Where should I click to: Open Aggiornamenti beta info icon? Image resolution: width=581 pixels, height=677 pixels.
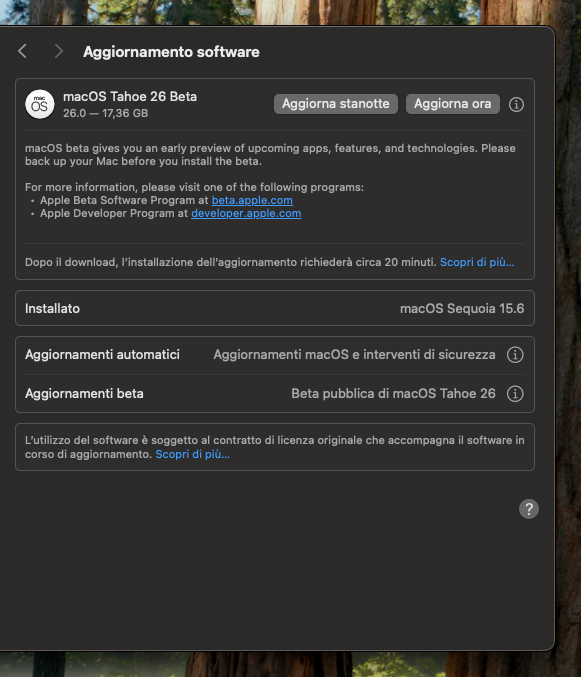coord(515,394)
